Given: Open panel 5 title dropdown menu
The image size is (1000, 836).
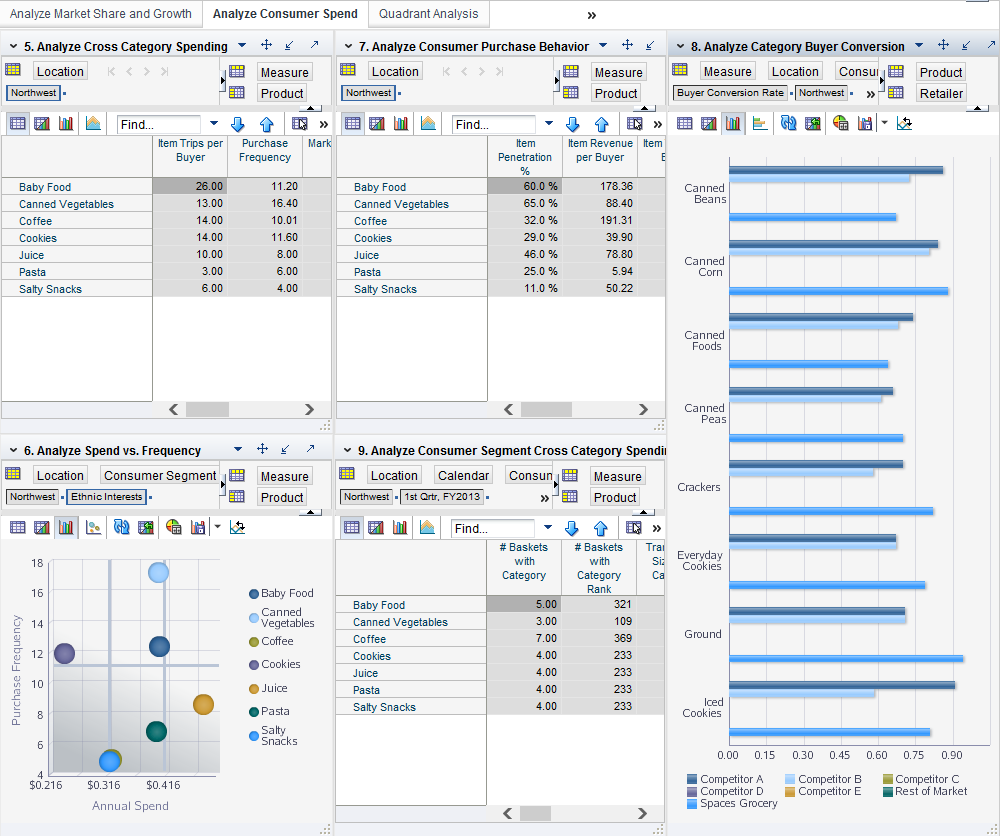Looking at the screenshot, I should 242,45.
